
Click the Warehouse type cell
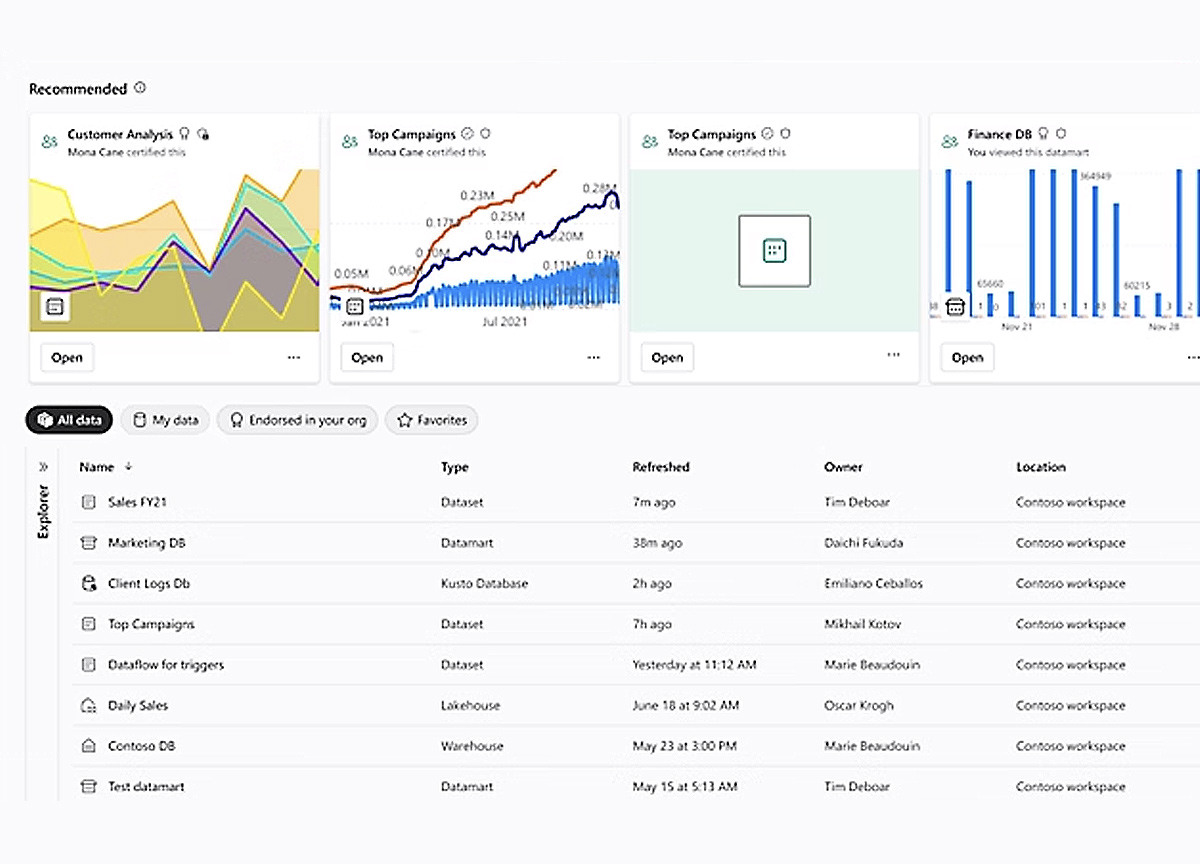click(472, 746)
